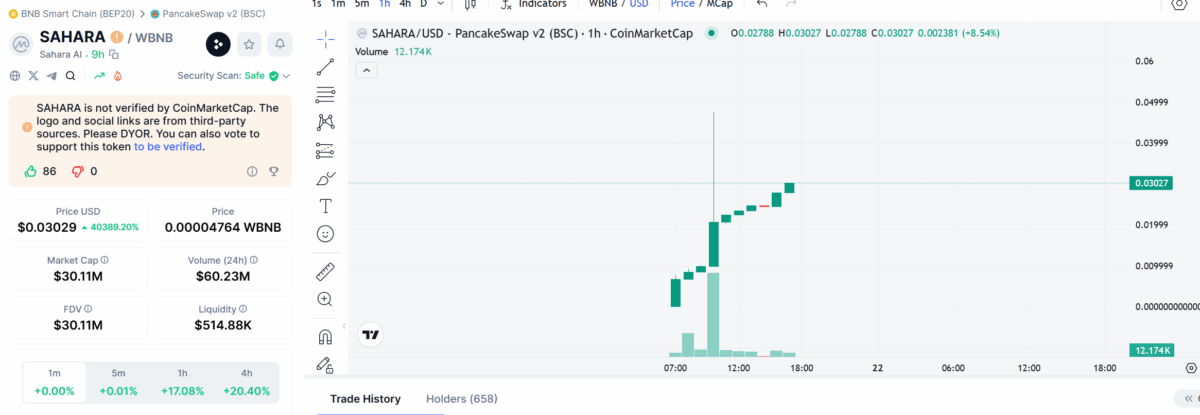Add SAHARA to watchlist with star

point(249,44)
